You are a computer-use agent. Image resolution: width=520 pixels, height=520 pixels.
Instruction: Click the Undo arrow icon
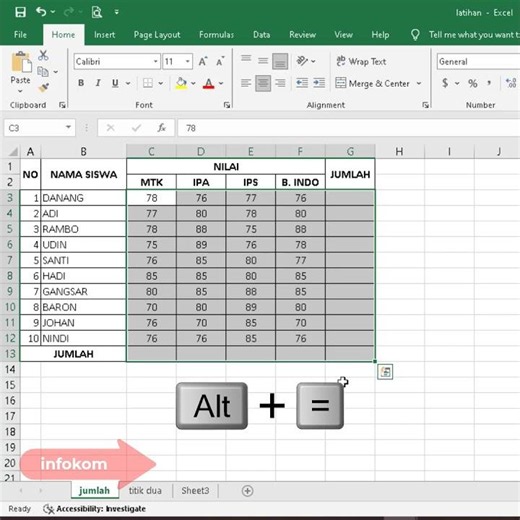coord(41,12)
